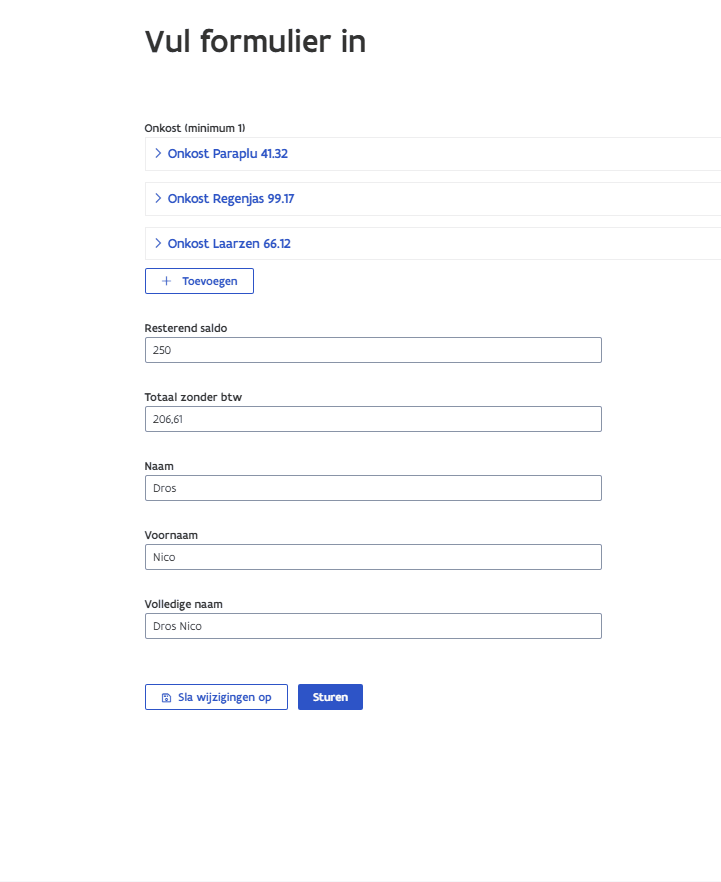721x882 pixels.
Task: Click the plus icon on Toevoegen
Action: point(166,281)
